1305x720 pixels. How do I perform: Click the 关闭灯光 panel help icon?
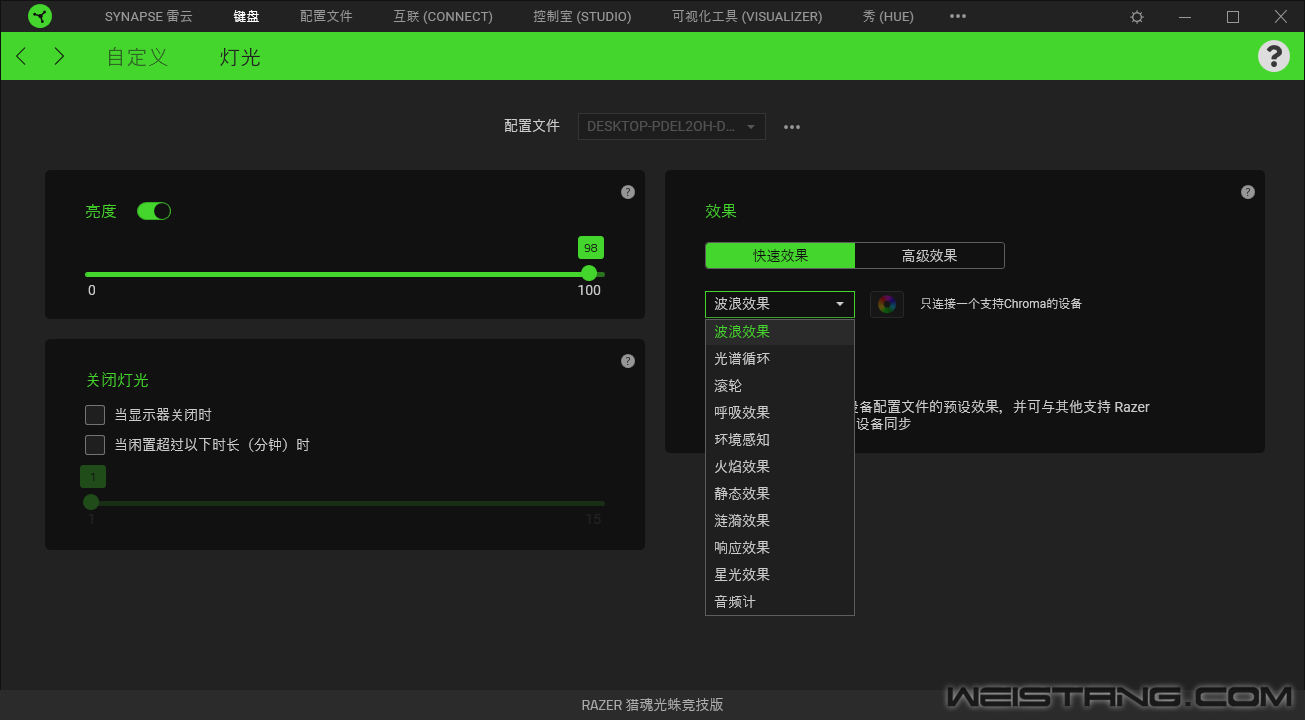pyautogui.click(x=628, y=361)
